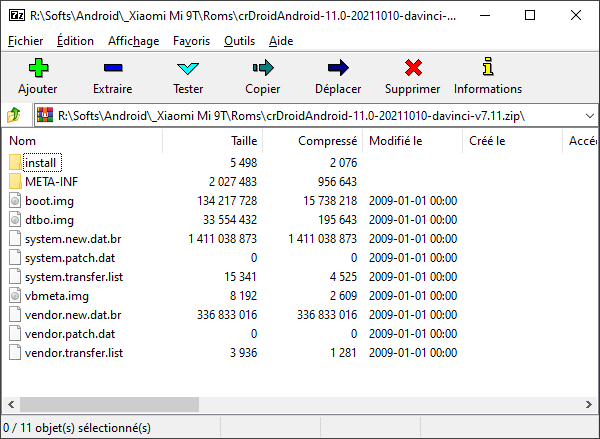This screenshot has width=600, height=439.
Task: Click the vbmeta.img file name
Action: tap(57, 296)
